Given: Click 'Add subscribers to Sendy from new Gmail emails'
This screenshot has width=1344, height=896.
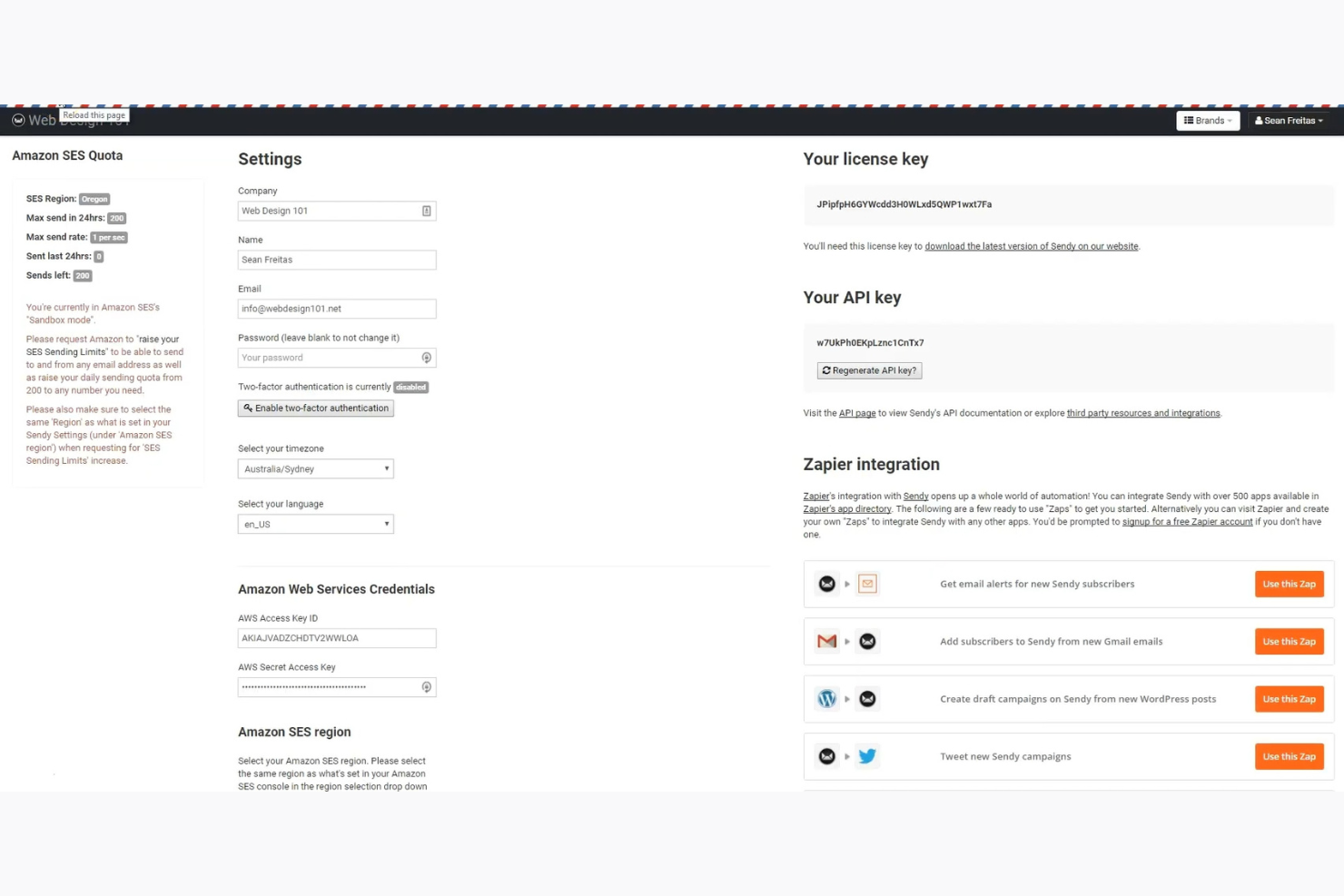Looking at the screenshot, I should click(1051, 642).
